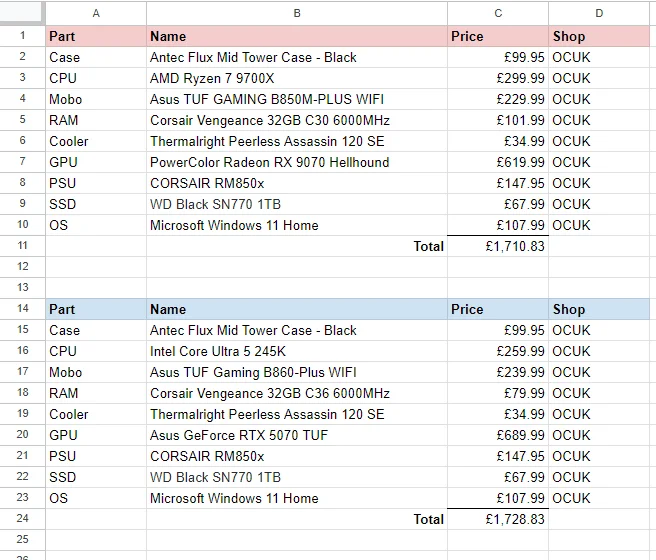
Task: Select the Intel Core Ultra 5 245K cell
Action: [x=297, y=351]
